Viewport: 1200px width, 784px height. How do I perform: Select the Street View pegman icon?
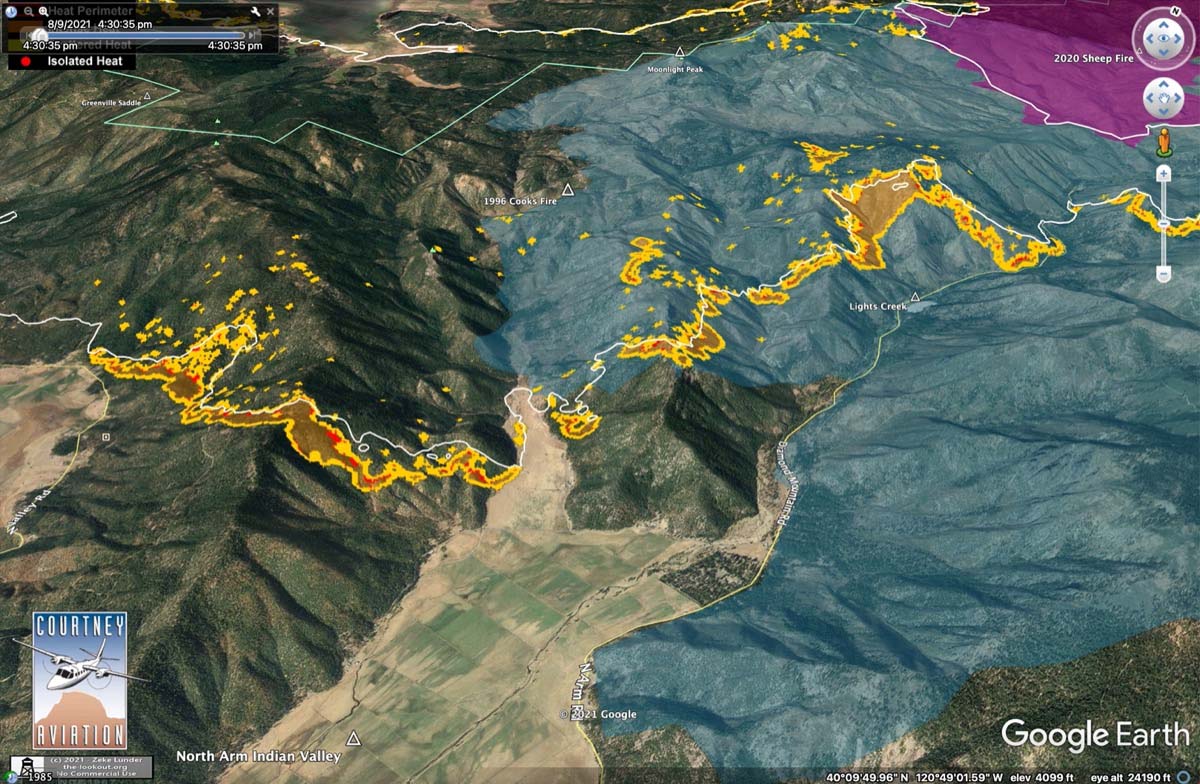point(1164,142)
